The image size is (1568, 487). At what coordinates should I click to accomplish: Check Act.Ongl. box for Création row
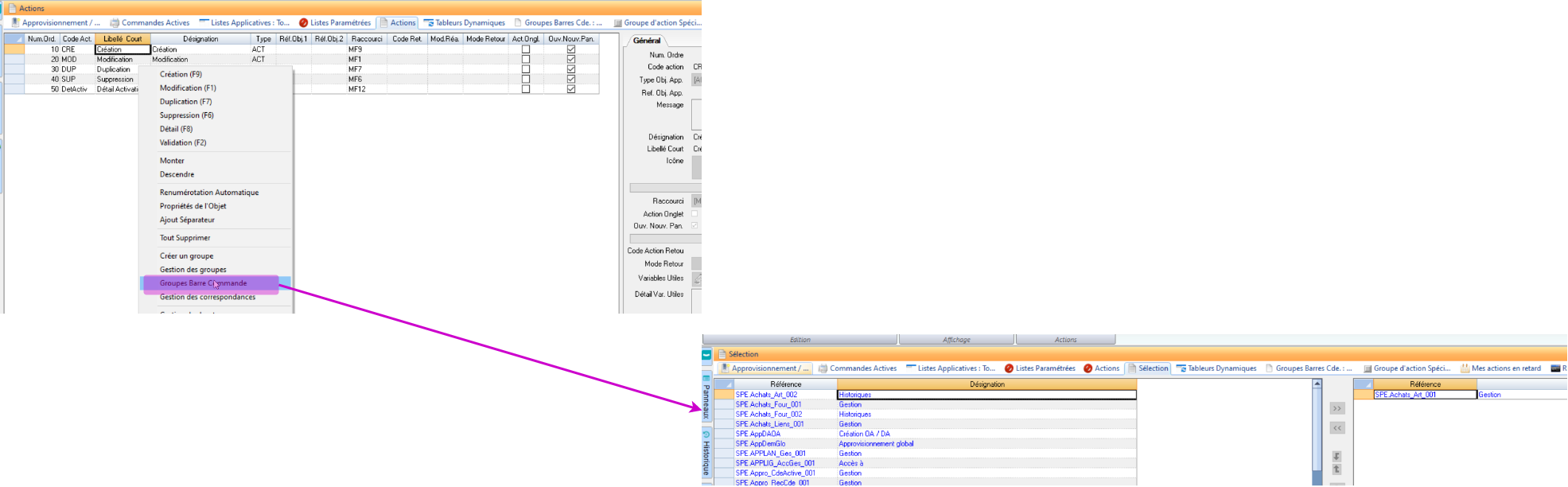(x=525, y=49)
